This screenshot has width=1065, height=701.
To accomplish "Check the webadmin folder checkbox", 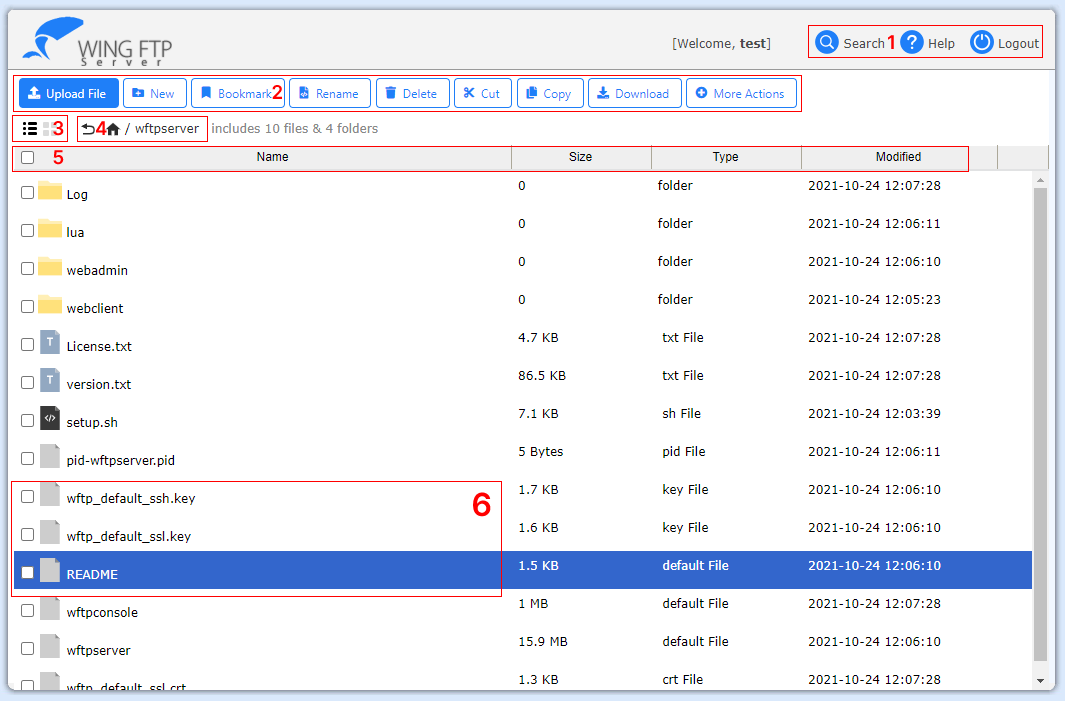I will pos(27,269).
